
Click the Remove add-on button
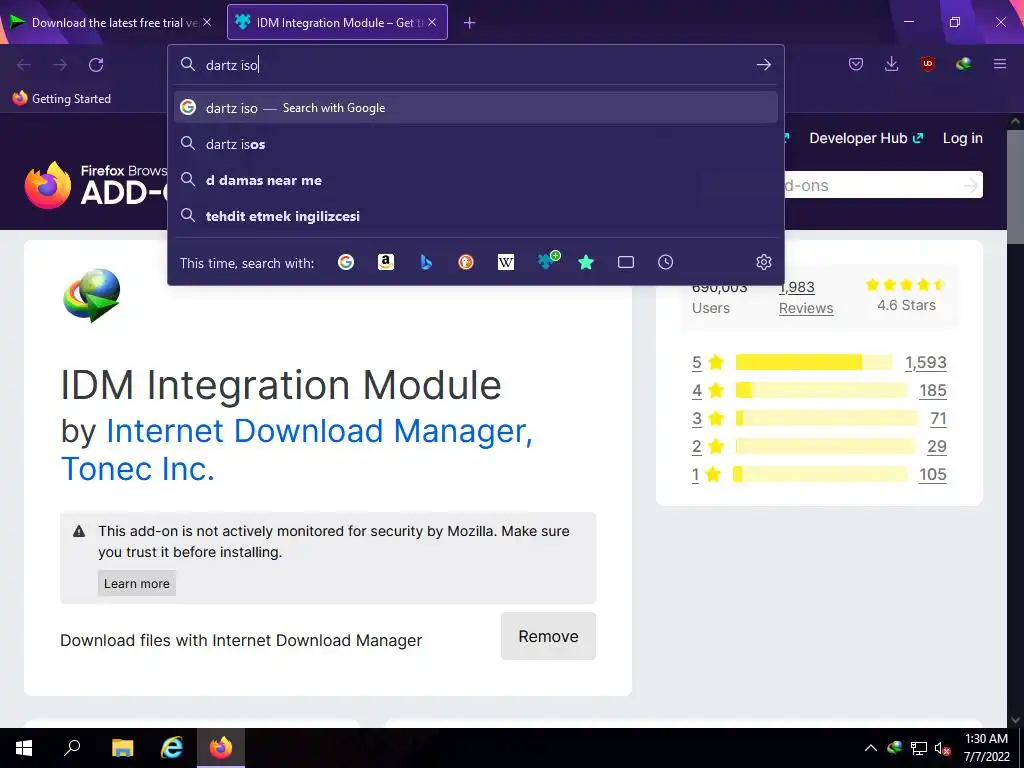(x=548, y=636)
